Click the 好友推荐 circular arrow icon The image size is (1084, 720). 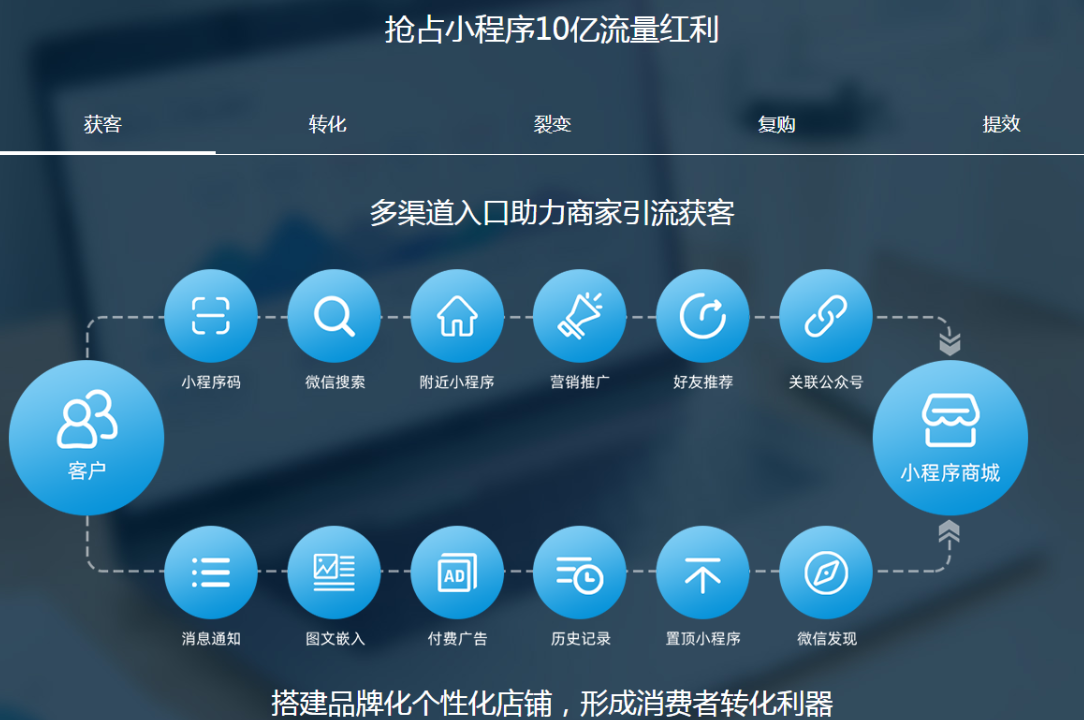point(703,316)
